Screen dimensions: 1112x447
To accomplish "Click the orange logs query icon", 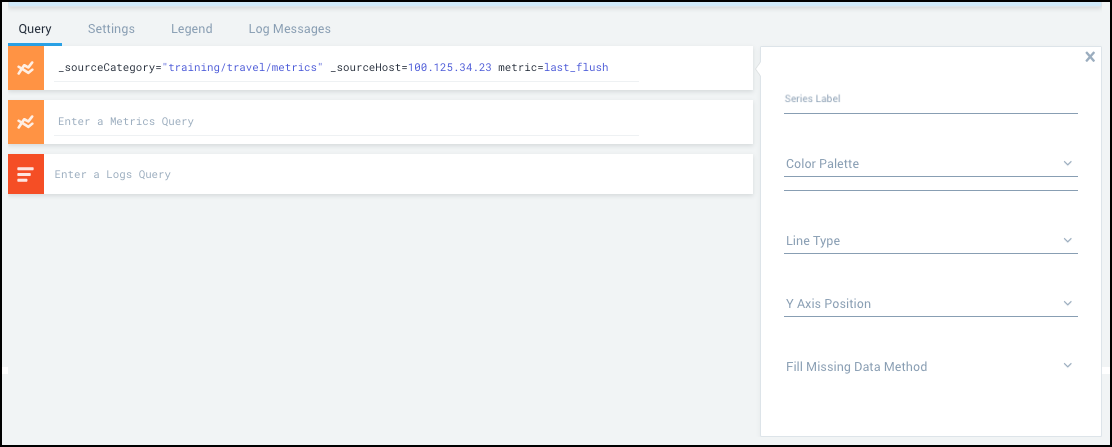I will [x=26, y=174].
